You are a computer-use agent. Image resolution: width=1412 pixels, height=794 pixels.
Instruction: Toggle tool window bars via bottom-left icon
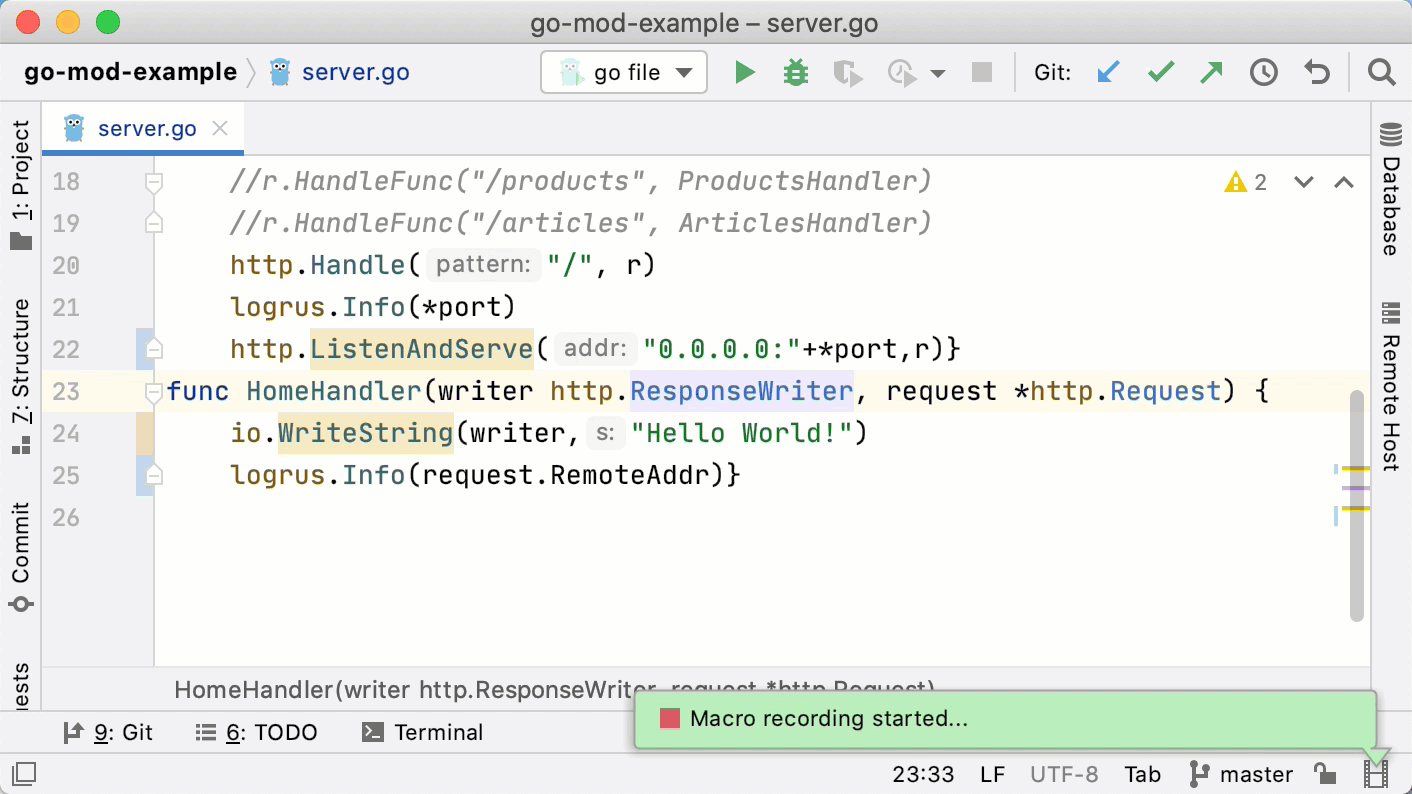point(24,774)
